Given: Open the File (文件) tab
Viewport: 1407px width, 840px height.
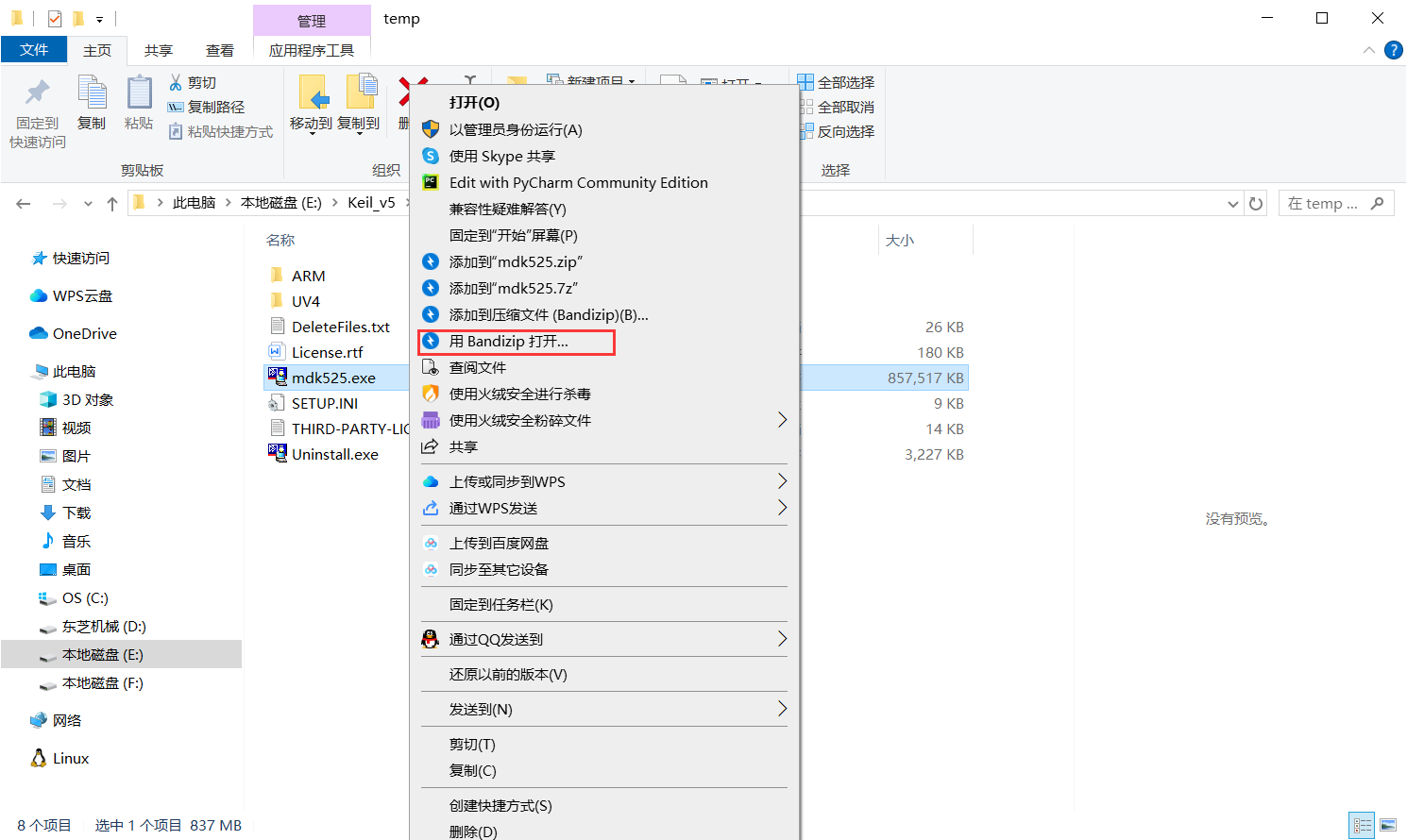Looking at the screenshot, I should [34, 50].
